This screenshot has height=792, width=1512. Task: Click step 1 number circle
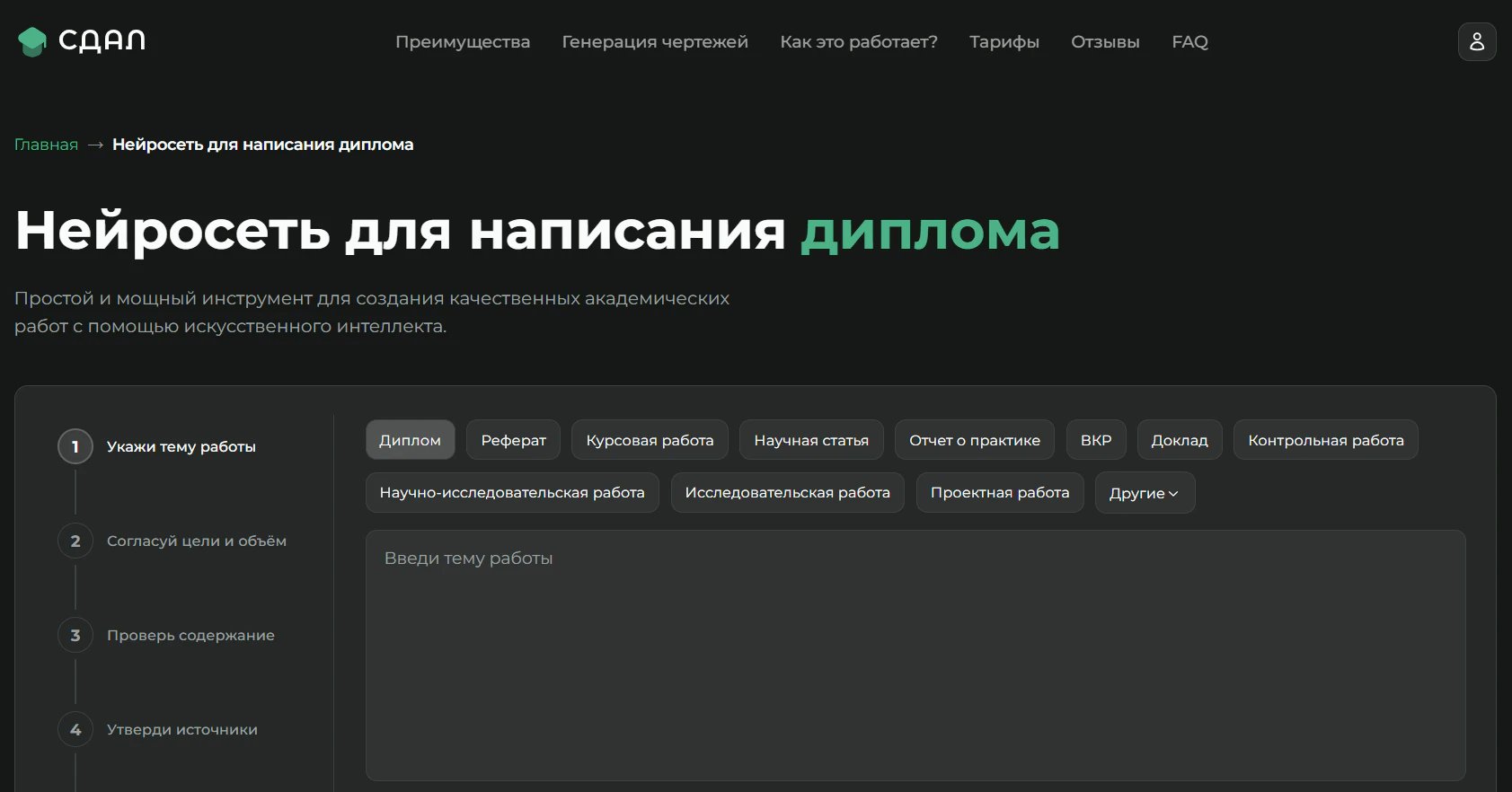[x=75, y=446]
